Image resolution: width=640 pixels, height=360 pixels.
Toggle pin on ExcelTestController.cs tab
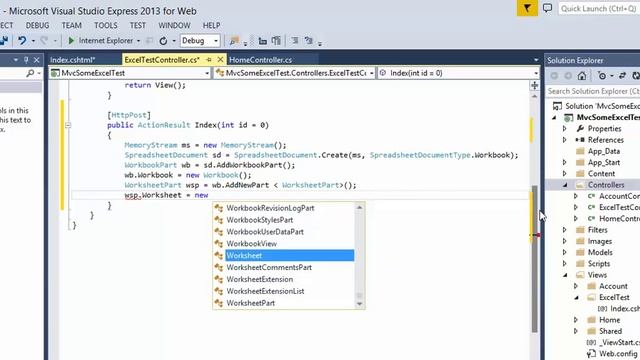coord(209,60)
